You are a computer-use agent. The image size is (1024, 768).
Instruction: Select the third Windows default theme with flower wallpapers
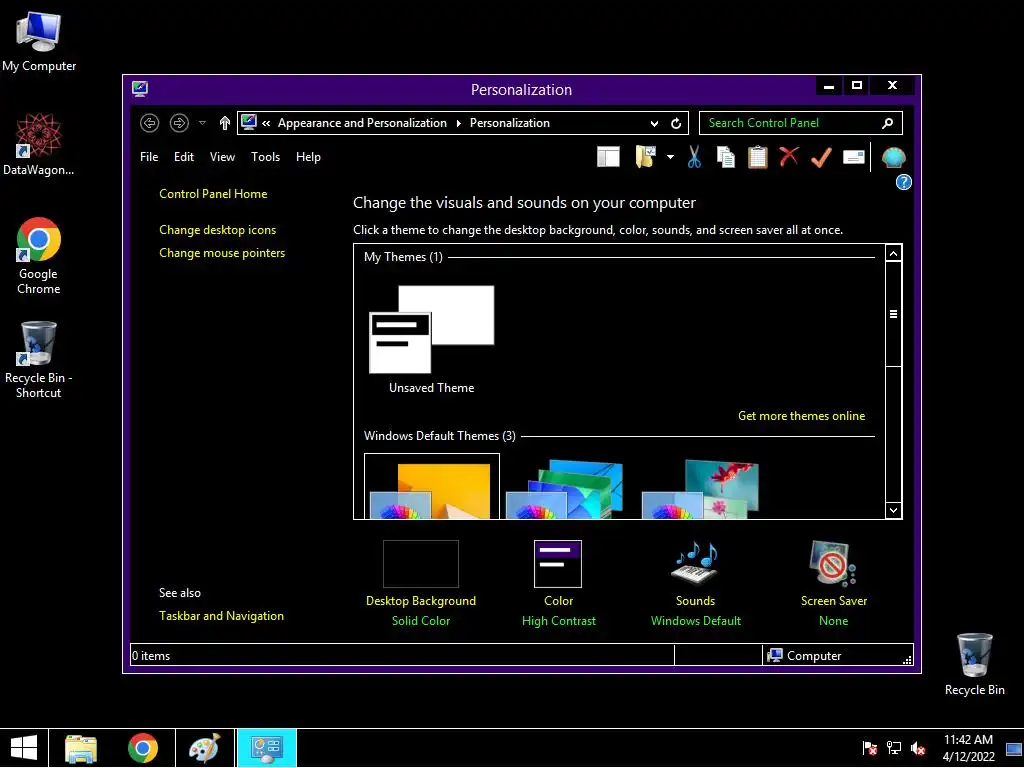tap(701, 487)
